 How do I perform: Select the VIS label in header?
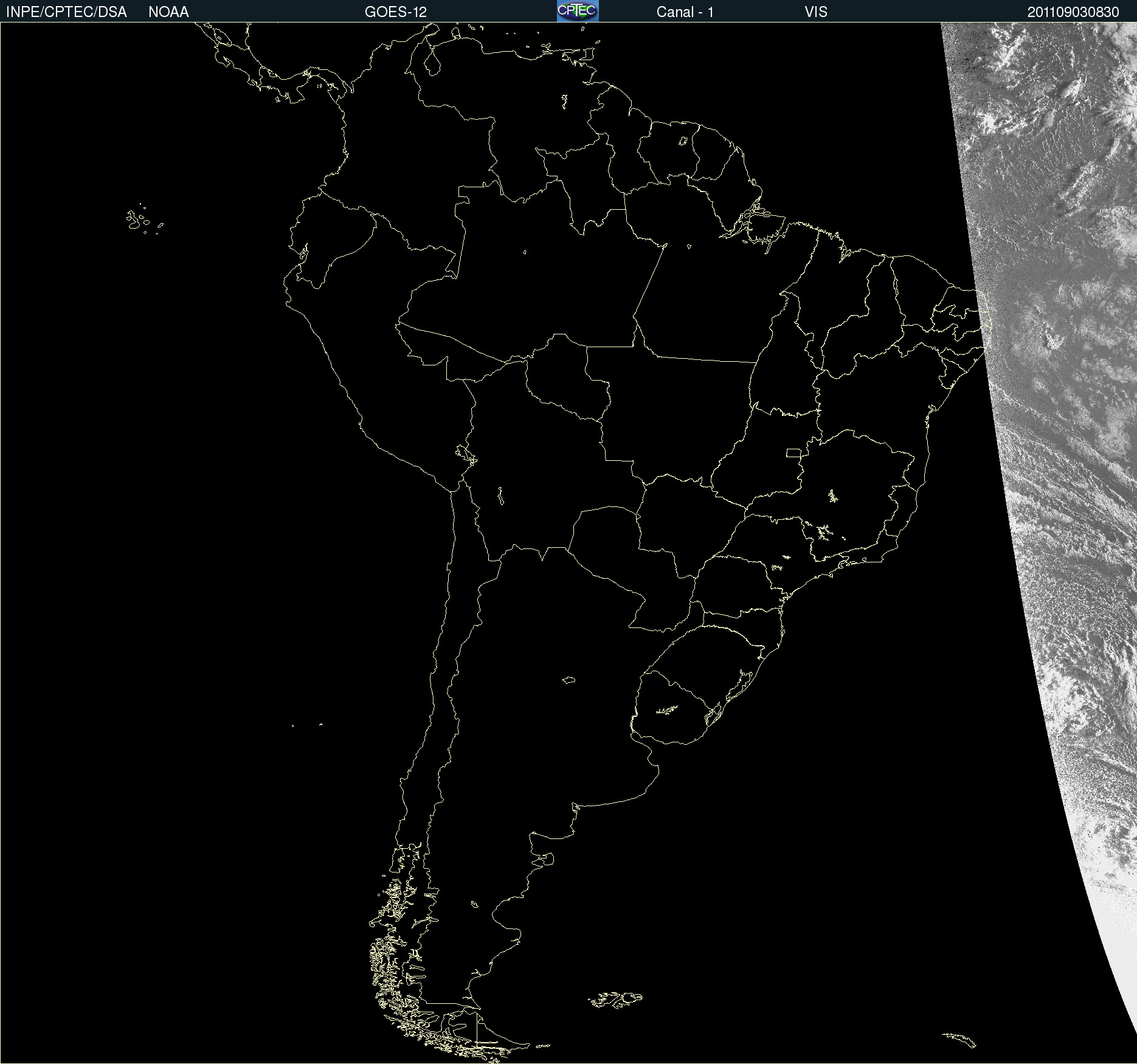(x=816, y=12)
